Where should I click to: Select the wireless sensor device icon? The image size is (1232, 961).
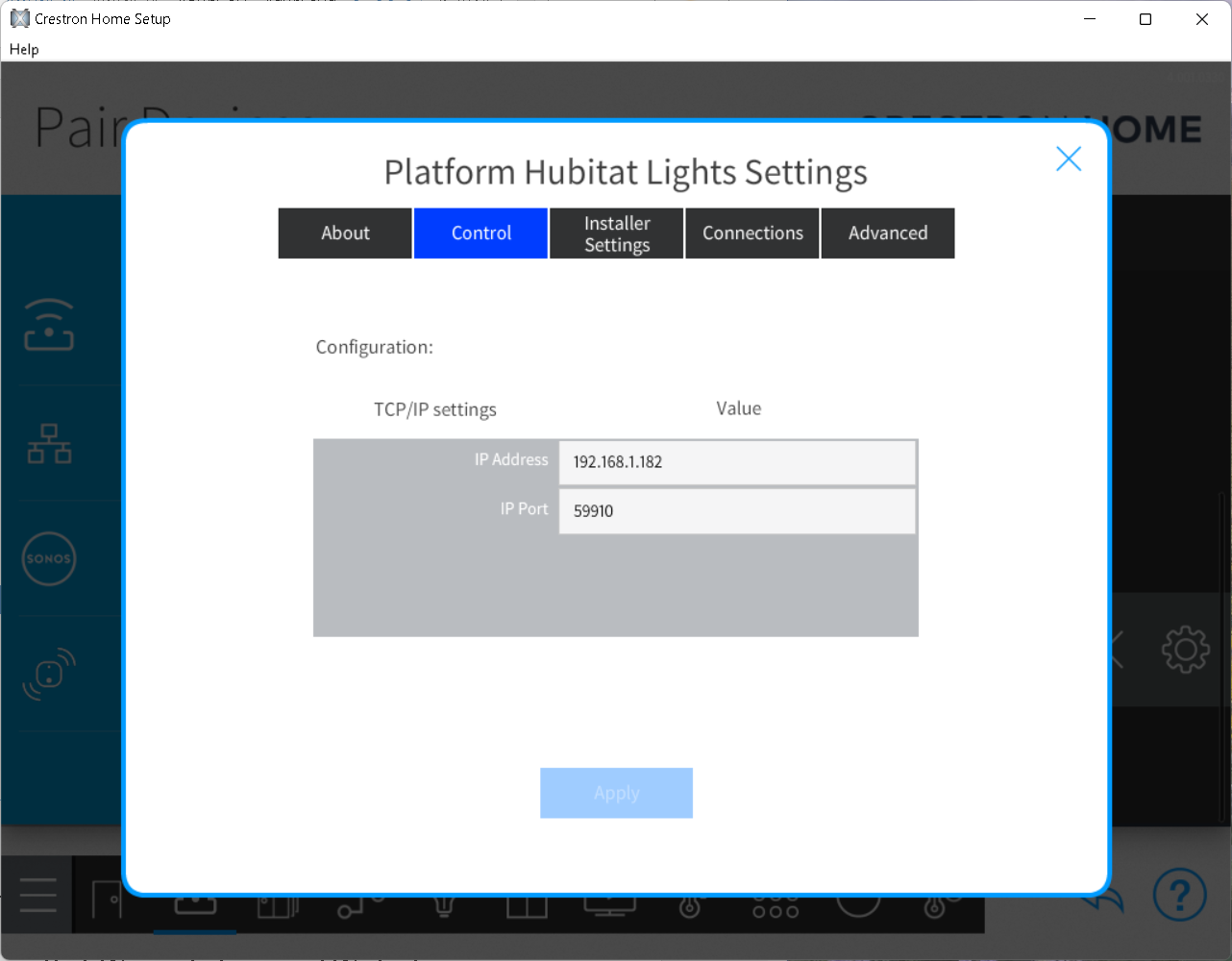49,674
